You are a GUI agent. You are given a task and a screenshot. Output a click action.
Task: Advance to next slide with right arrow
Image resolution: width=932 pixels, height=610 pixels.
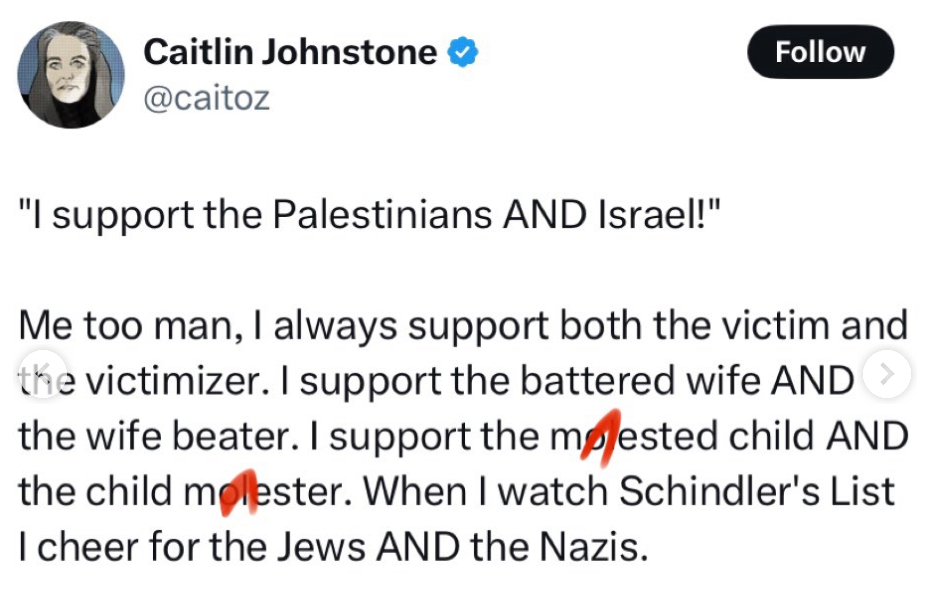coord(885,375)
